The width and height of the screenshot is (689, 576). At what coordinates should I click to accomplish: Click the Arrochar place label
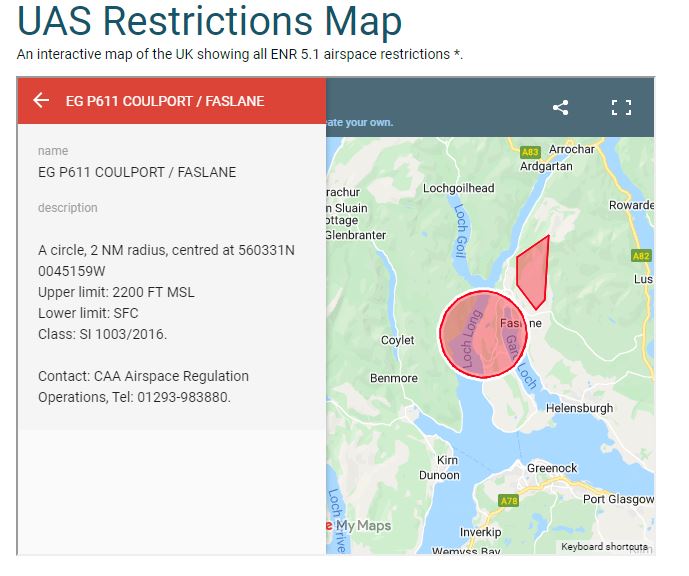pyautogui.click(x=572, y=149)
